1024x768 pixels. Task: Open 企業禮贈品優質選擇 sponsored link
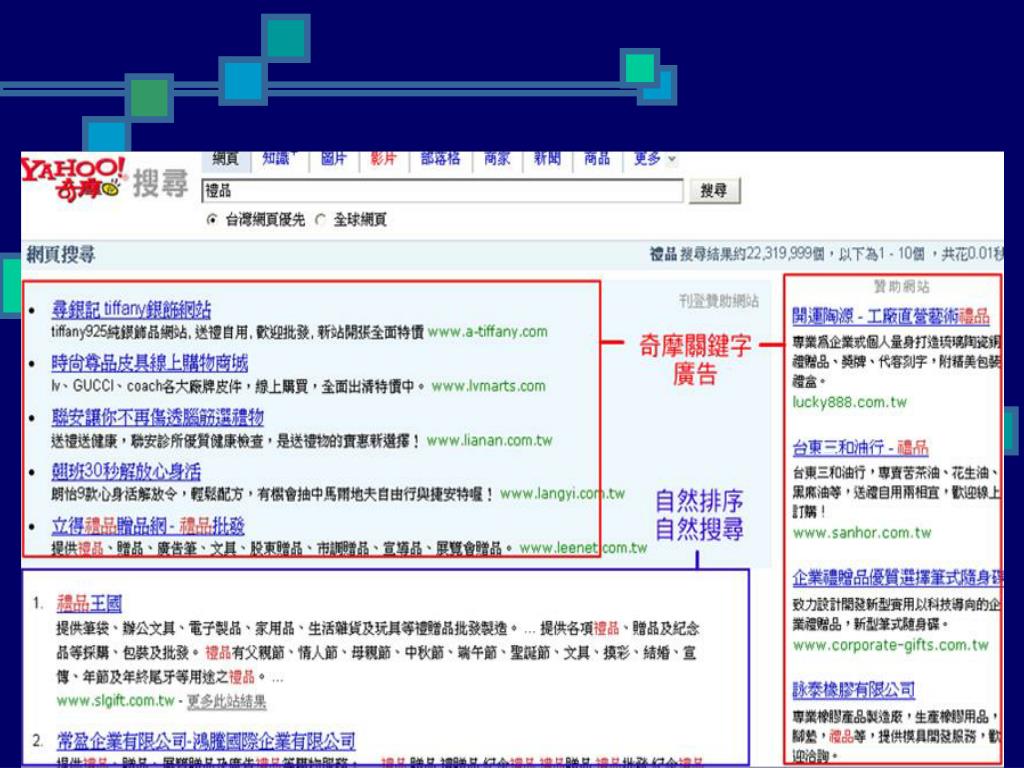pyautogui.click(x=897, y=578)
